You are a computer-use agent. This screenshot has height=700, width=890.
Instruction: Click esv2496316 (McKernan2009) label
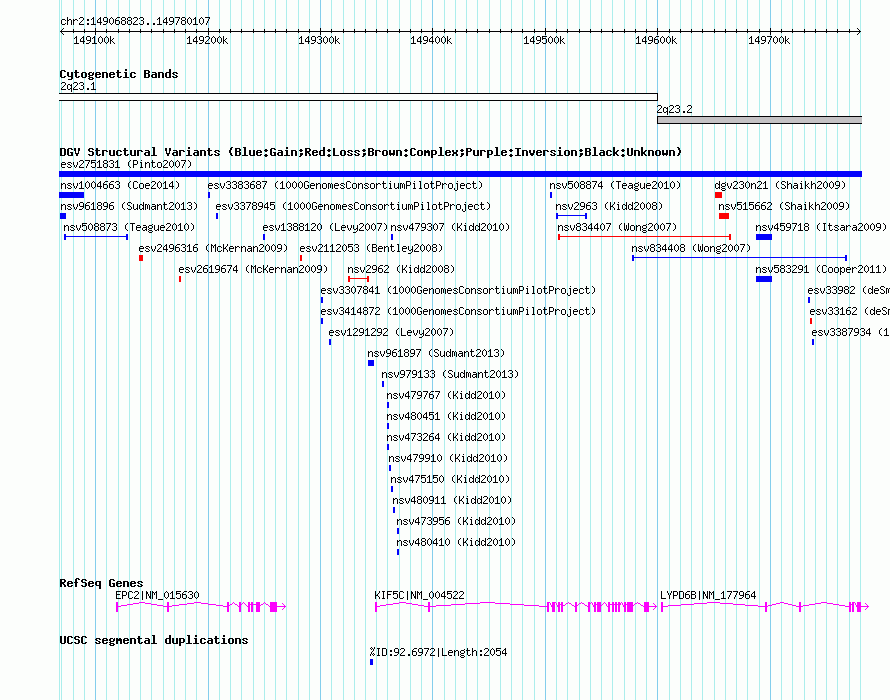(213, 248)
